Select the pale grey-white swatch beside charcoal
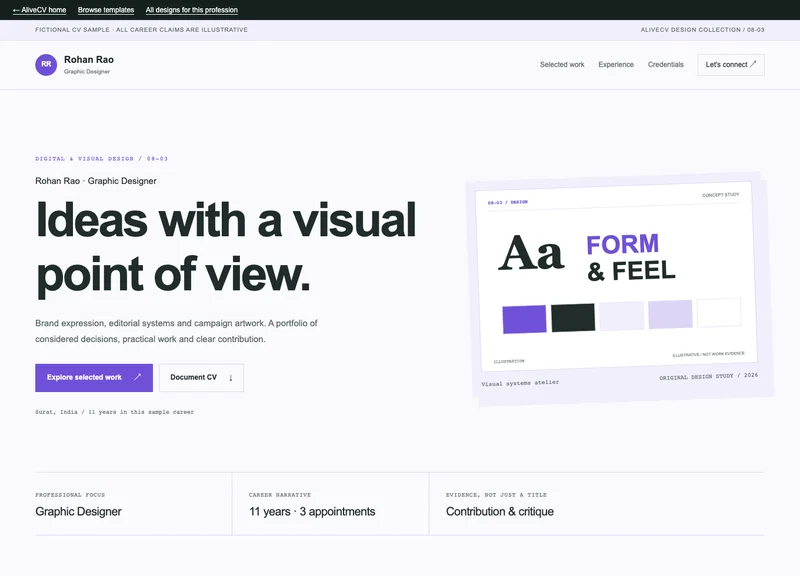 (621, 316)
